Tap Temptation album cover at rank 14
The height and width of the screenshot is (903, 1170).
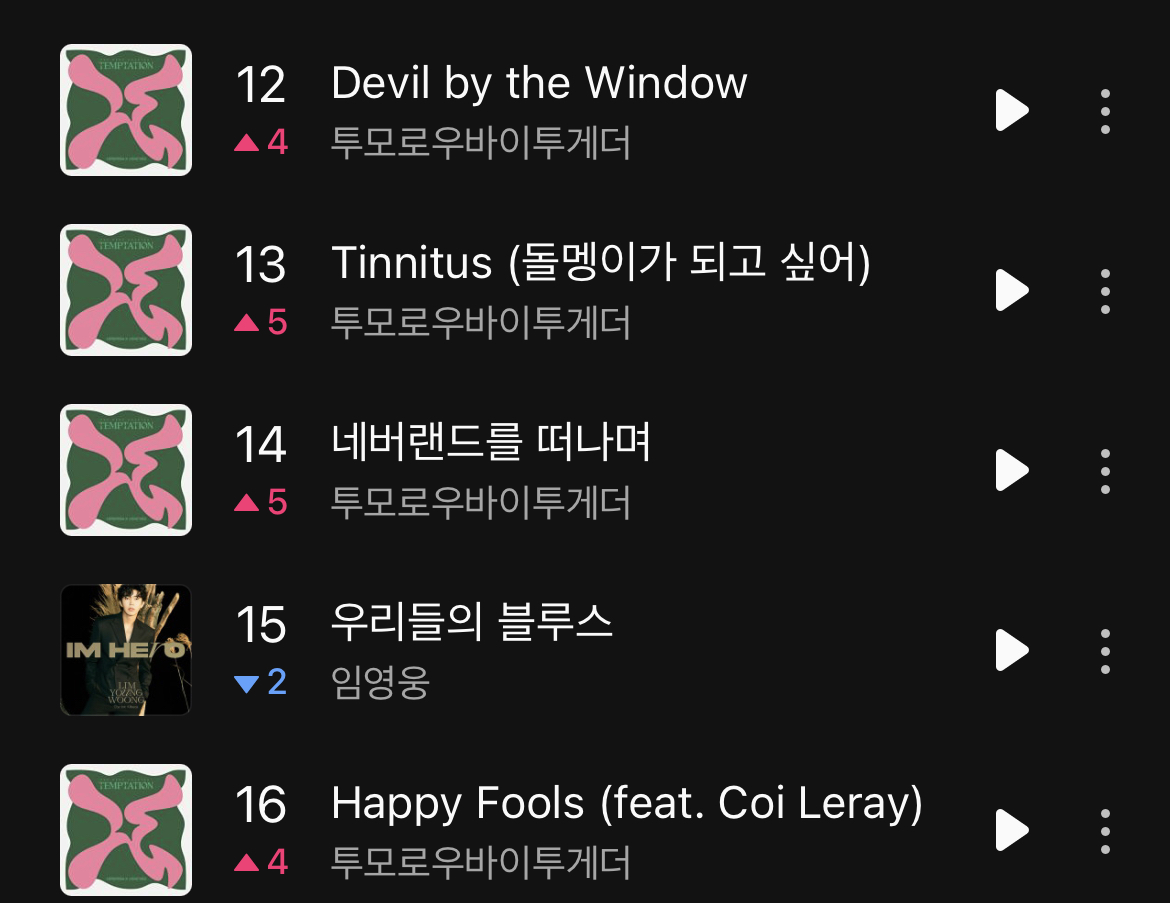click(126, 470)
